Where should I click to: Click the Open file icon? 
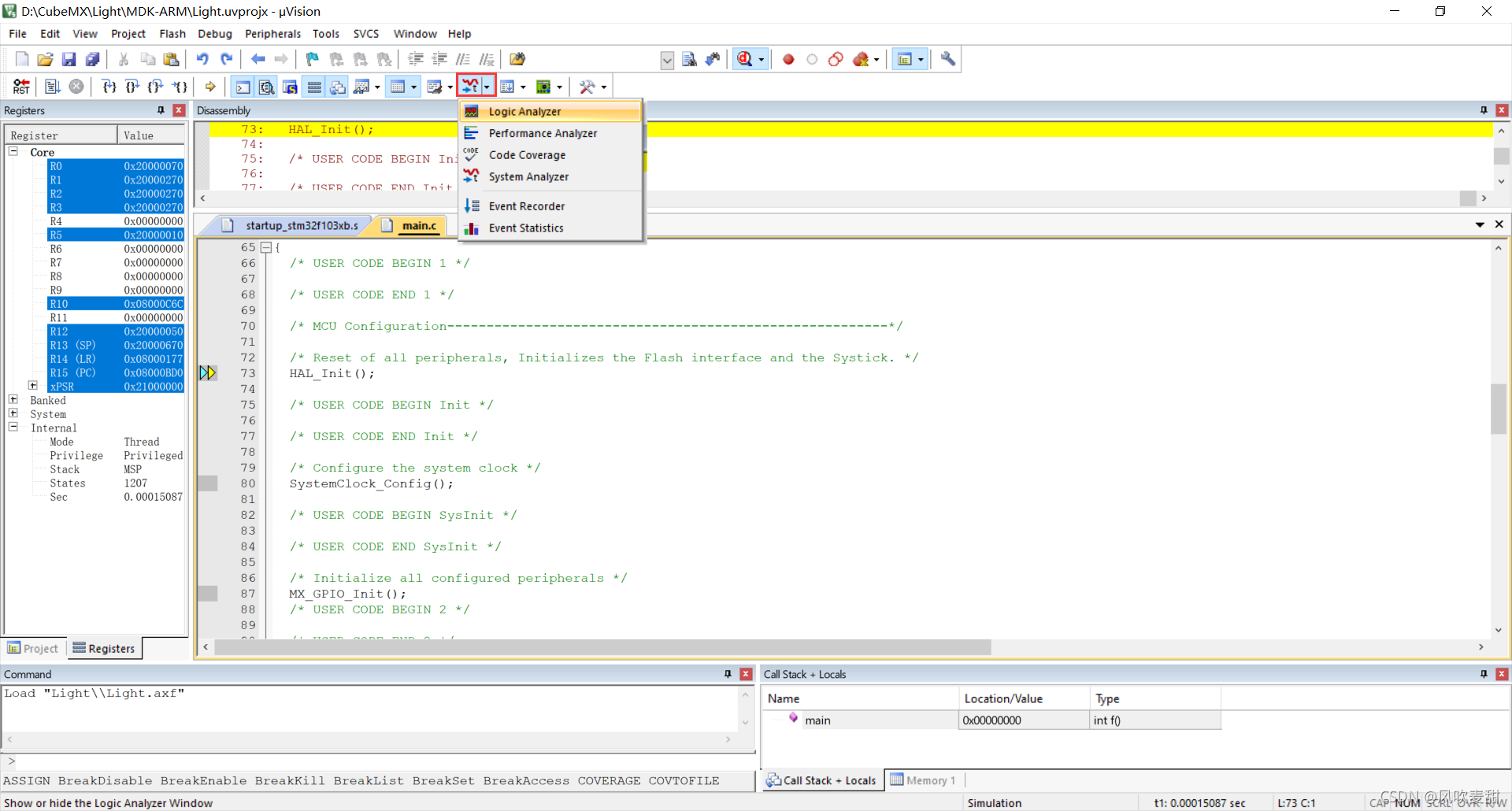point(46,59)
